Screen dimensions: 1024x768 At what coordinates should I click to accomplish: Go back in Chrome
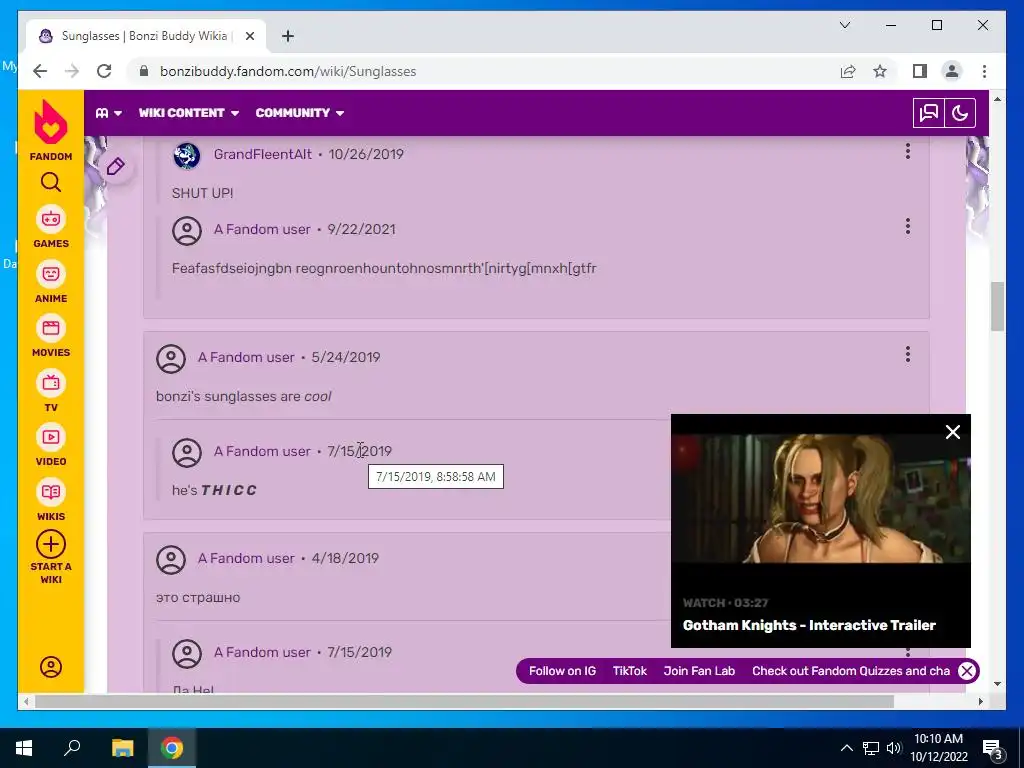click(40, 71)
